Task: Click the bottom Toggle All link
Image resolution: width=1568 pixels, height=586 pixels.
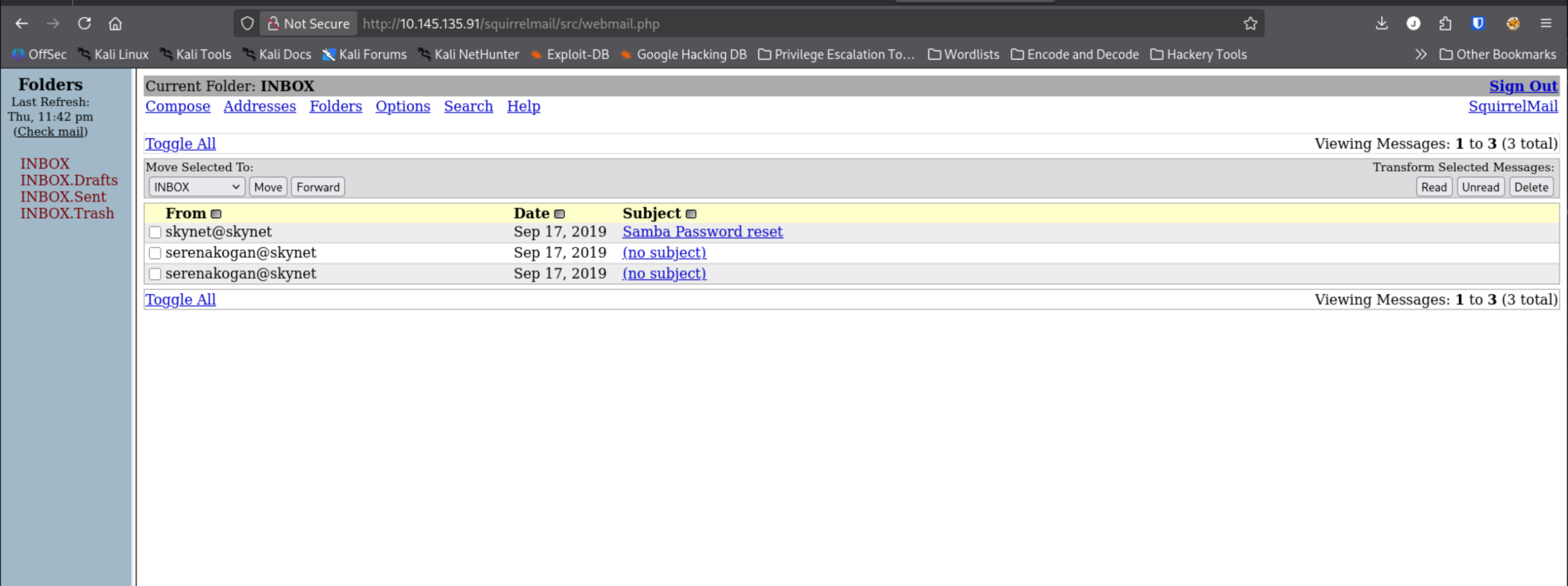Action: coord(181,300)
